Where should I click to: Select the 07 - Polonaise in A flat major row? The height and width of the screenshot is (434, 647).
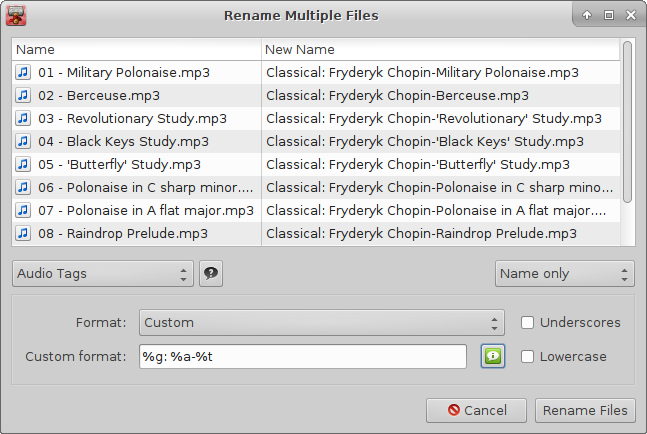(316, 210)
